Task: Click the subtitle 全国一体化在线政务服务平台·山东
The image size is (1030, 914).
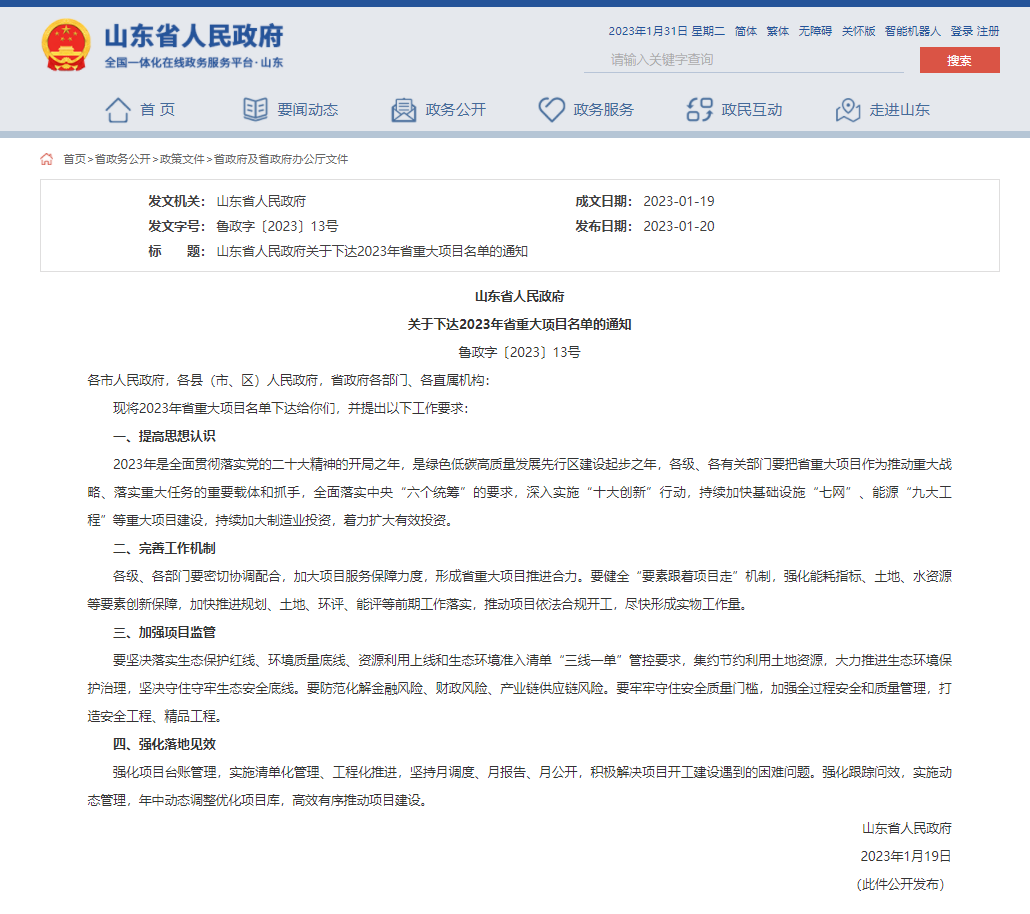Action: [194, 62]
